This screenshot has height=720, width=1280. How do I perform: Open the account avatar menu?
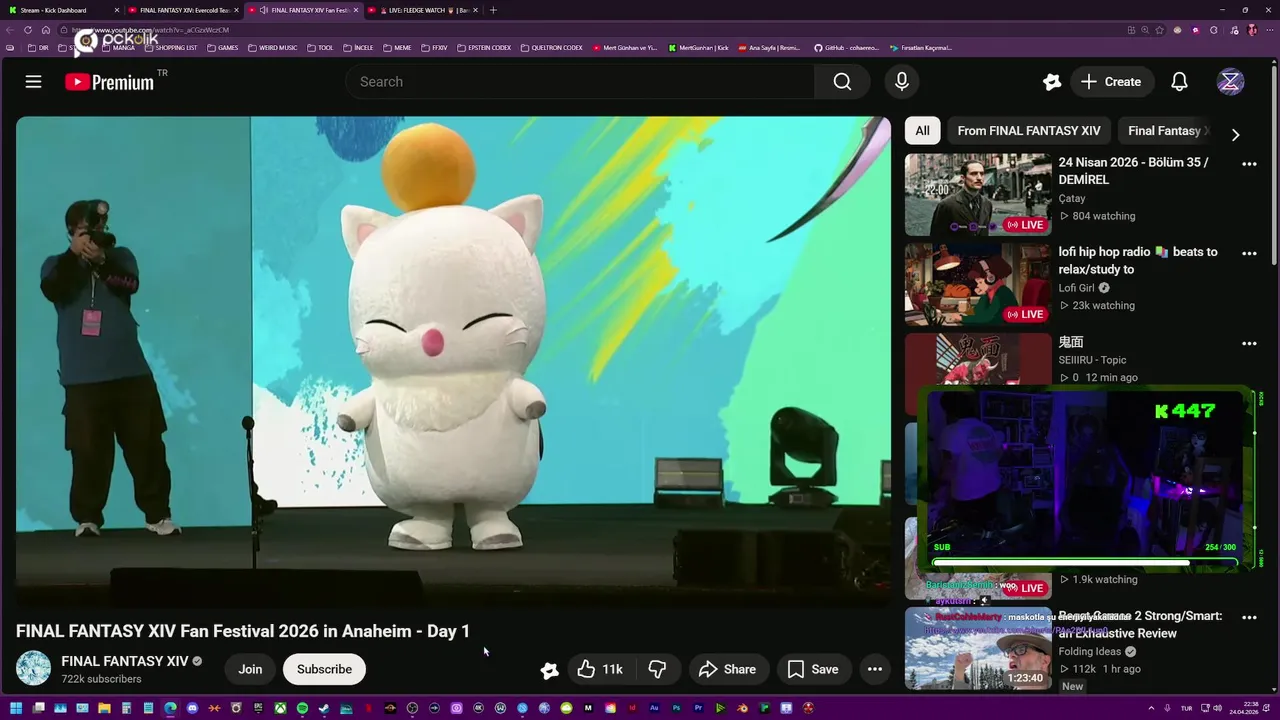tap(1230, 82)
